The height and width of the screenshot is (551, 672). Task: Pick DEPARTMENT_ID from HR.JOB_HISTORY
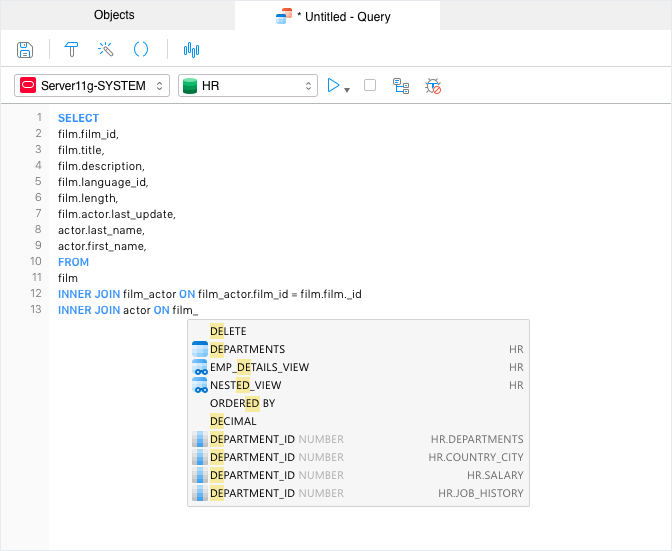(x=358, y=493)
